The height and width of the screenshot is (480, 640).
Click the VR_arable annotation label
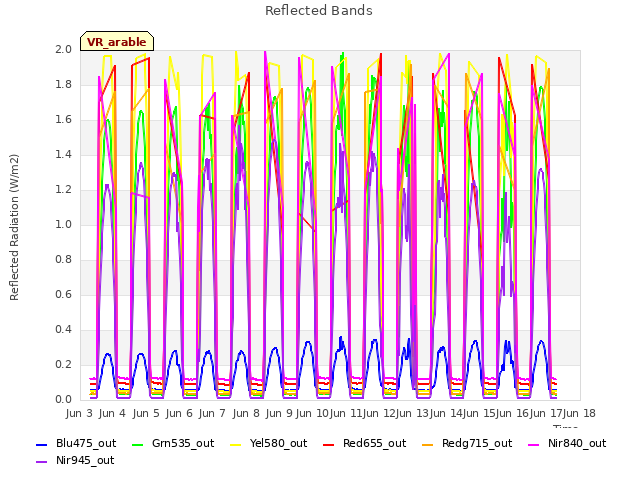[117, 42]
